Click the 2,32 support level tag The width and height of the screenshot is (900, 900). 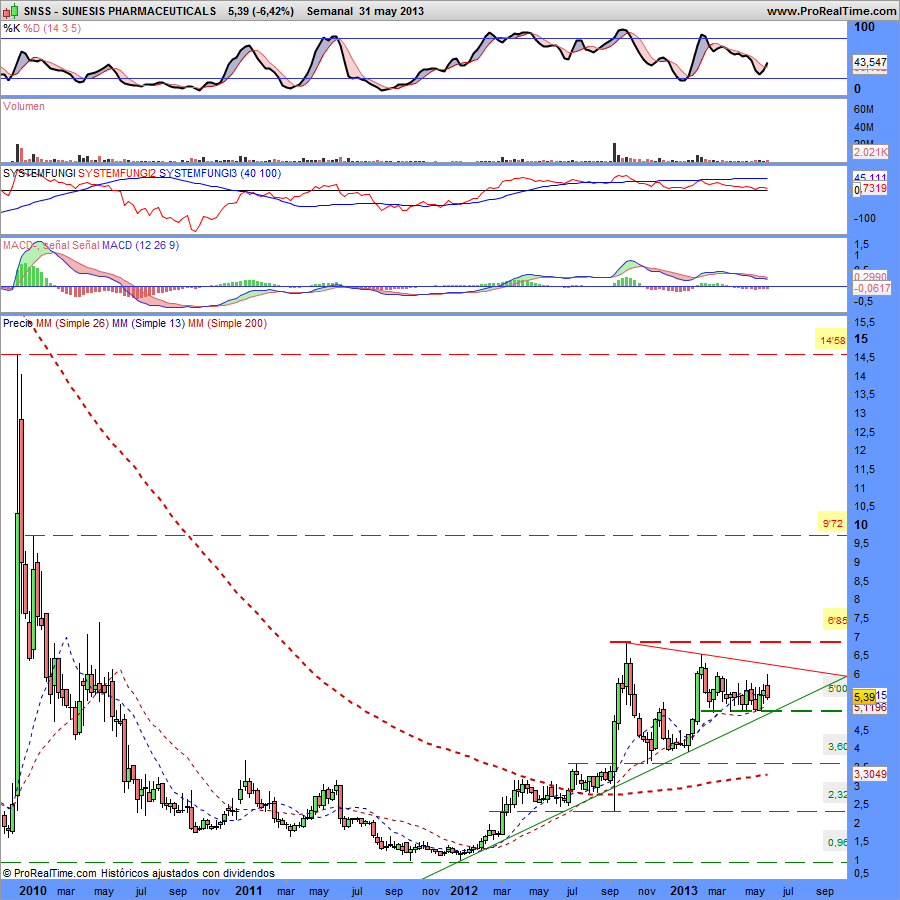[x=836, y=794]
